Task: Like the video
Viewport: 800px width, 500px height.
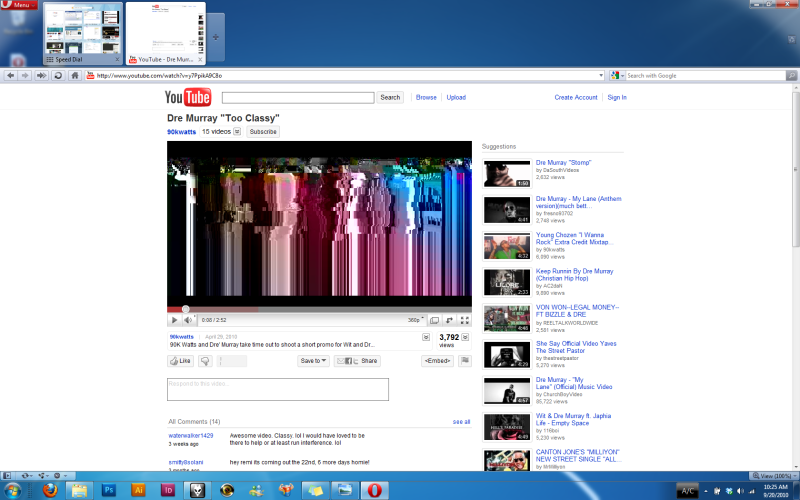Action: click(x=181, y=361)
